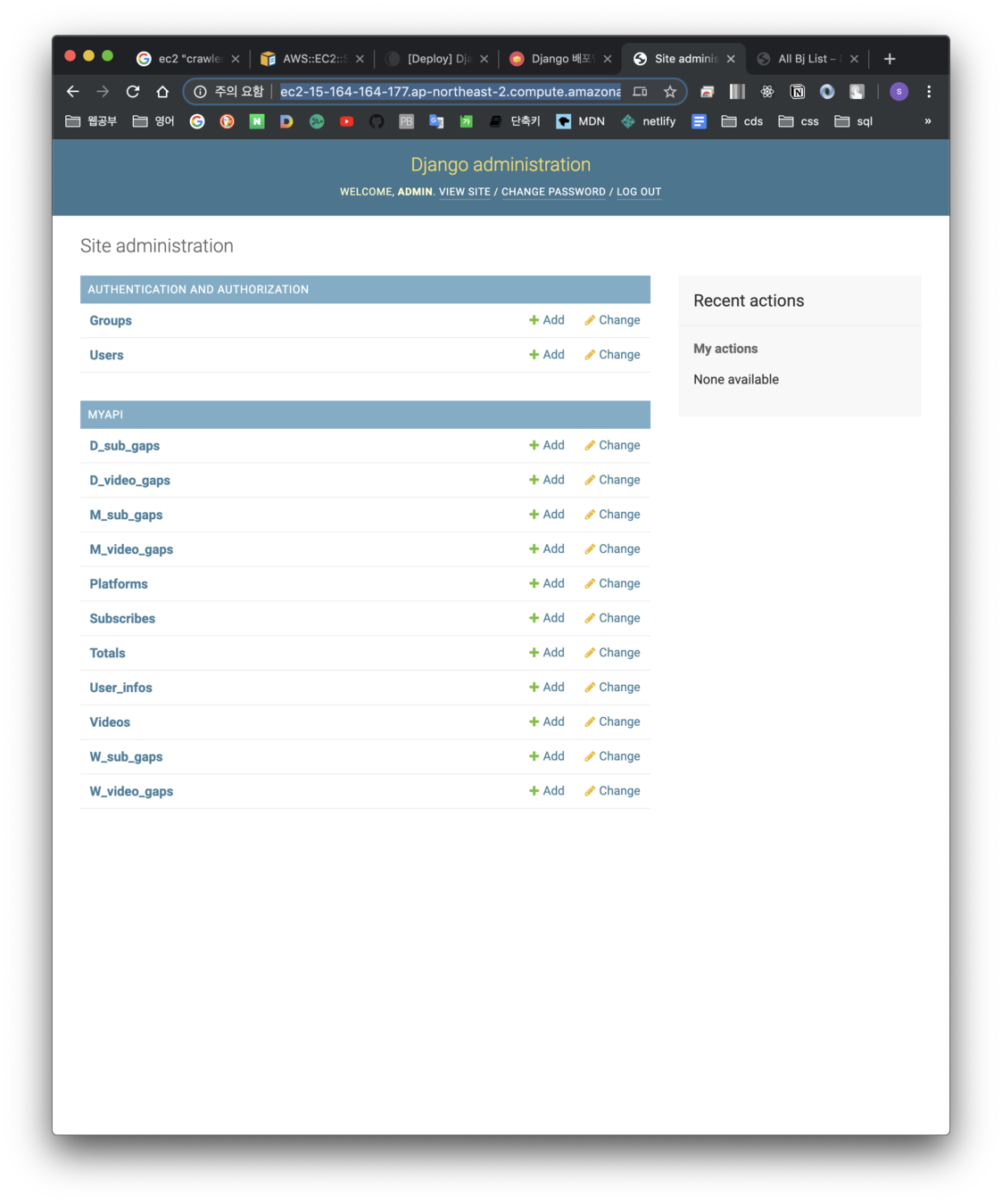Show hidden bookmarks with the overflow chevron
1002x1204 pixels.
click(928, 121)
